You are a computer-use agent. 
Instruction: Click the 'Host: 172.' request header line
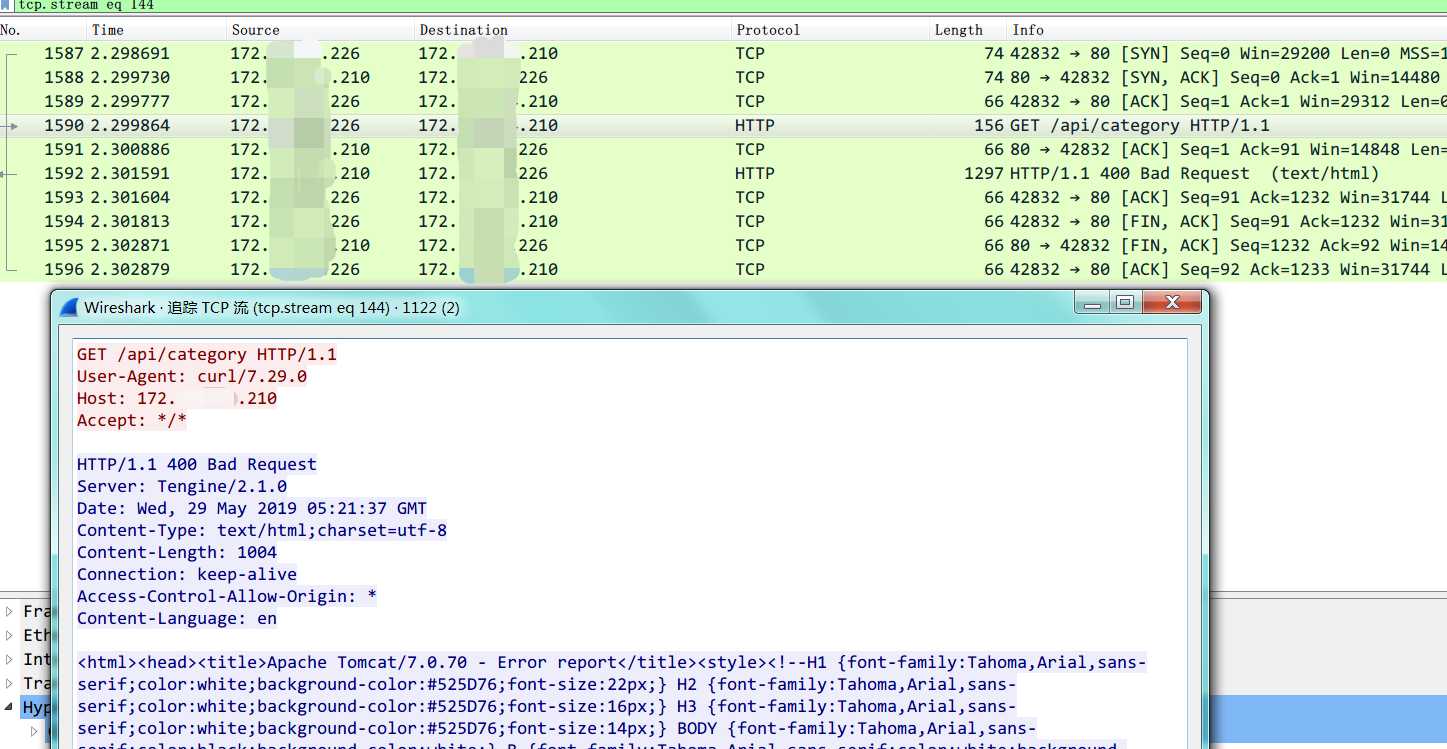tap(177, 398)
